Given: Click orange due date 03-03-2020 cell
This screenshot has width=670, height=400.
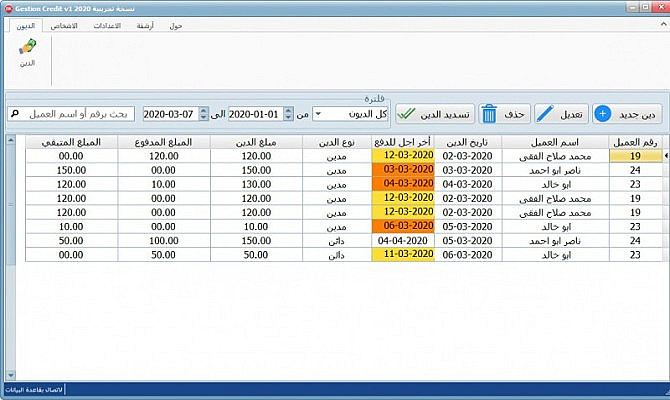Looking at the screenshot, I should click(x=403, y=170).
